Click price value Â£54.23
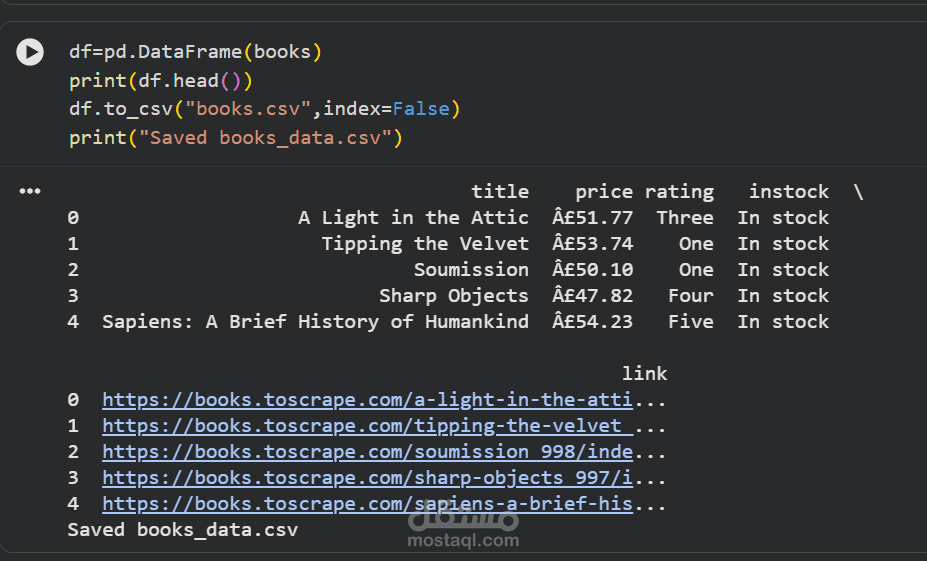 pos(592,322)
